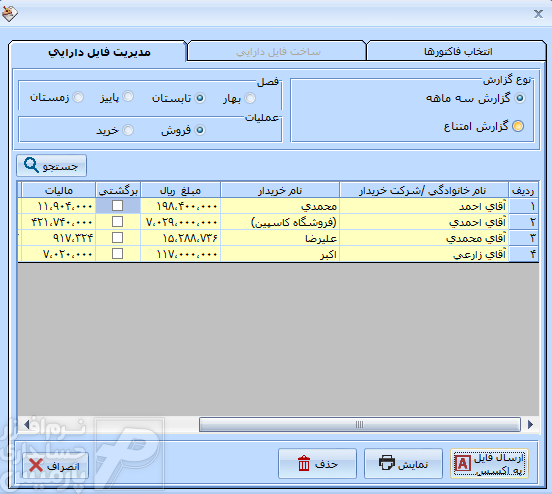552x494 pixels.
Task: Click the نام خریدار column header
Action: click(280, 190)
